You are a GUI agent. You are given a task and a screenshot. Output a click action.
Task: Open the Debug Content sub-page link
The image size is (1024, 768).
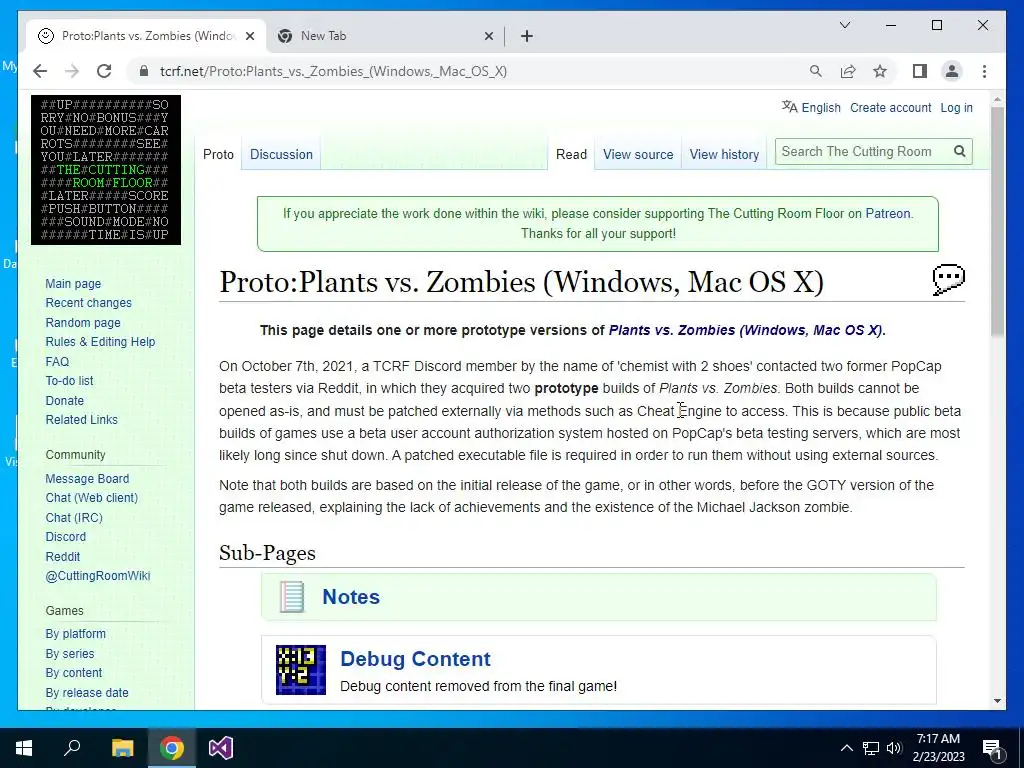(x=415, y=659)
